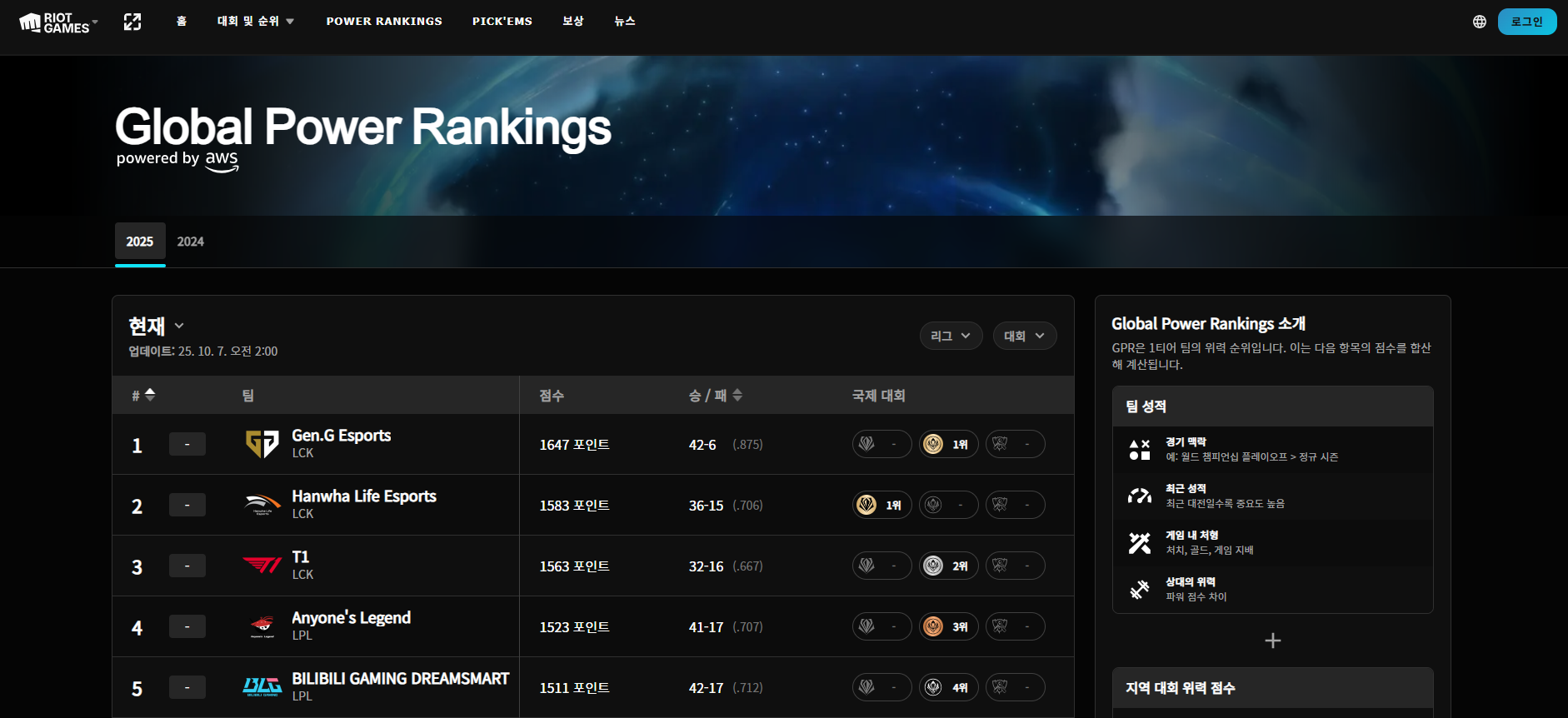The width and height of the screenshot is (1568, 718).
Task: Click T1's Worlds trophy badge
Action: (1016, 566)
